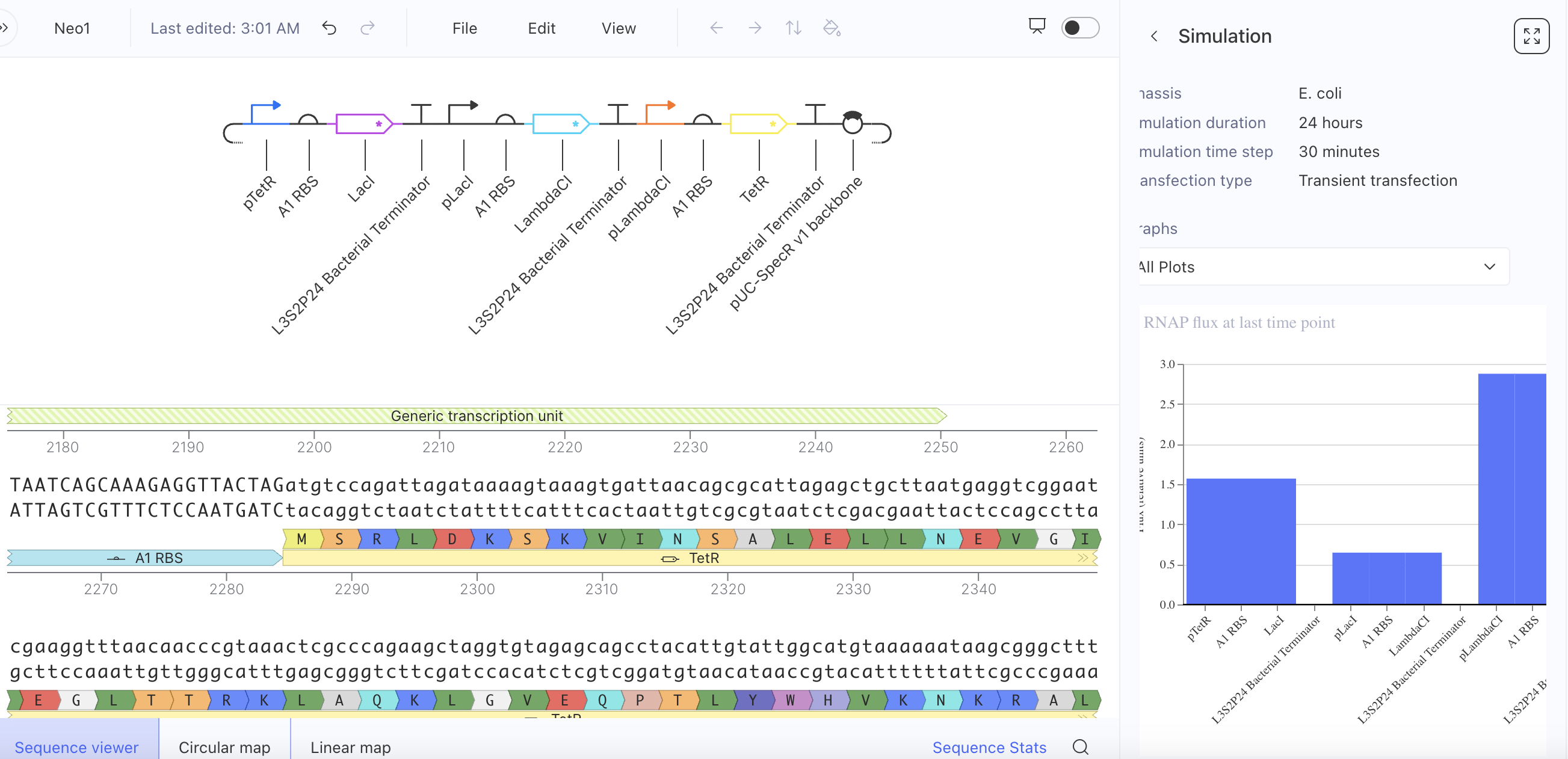
Task: Switch to Circular map tab
Action: (224, 746)
